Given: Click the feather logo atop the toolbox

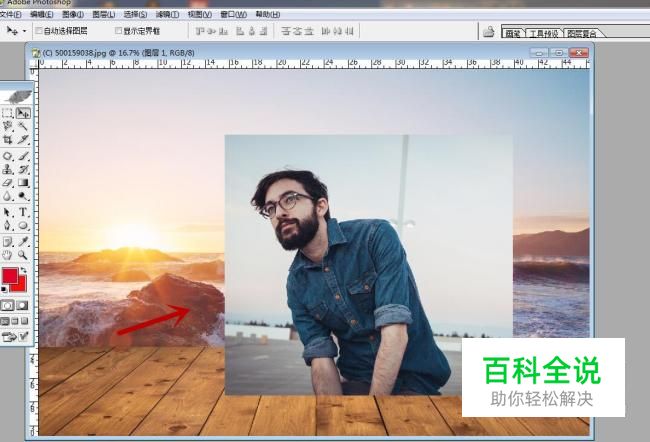Looking at the screenshot, I should pyautogui.click(x=17, y=97).
